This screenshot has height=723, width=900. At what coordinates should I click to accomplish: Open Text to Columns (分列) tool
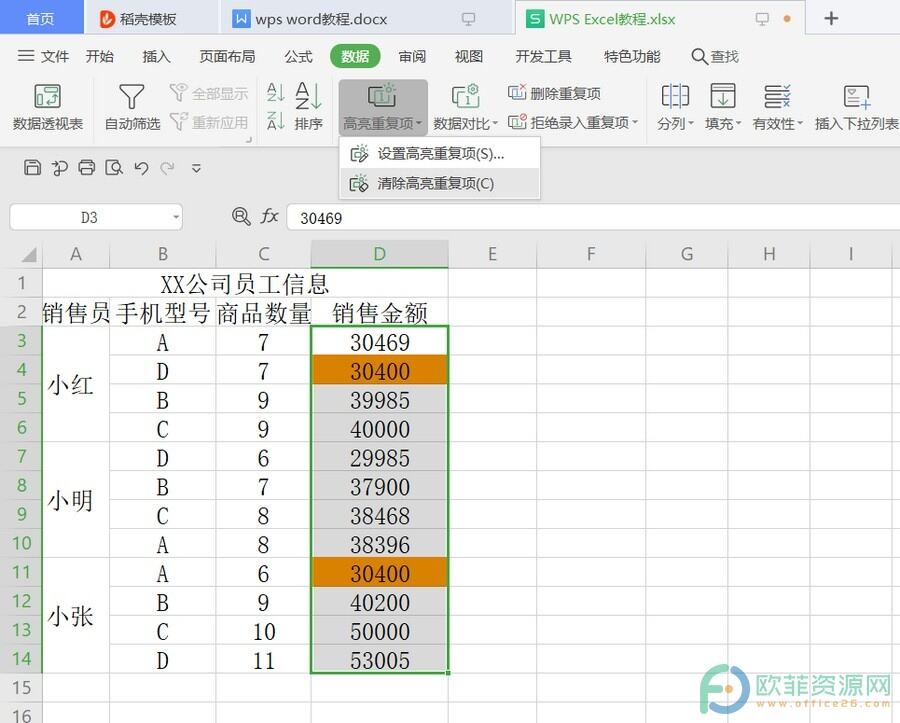click(676, 107)
